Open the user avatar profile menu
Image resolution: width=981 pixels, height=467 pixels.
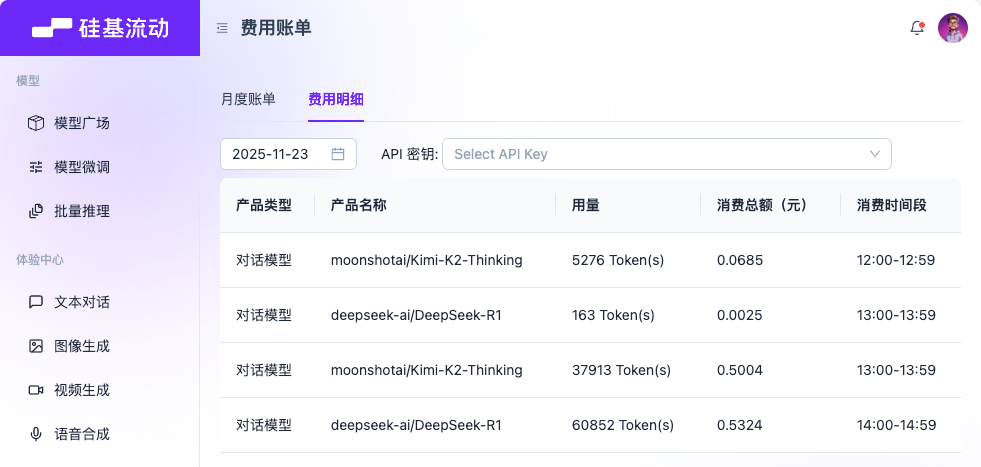[952, 28]
